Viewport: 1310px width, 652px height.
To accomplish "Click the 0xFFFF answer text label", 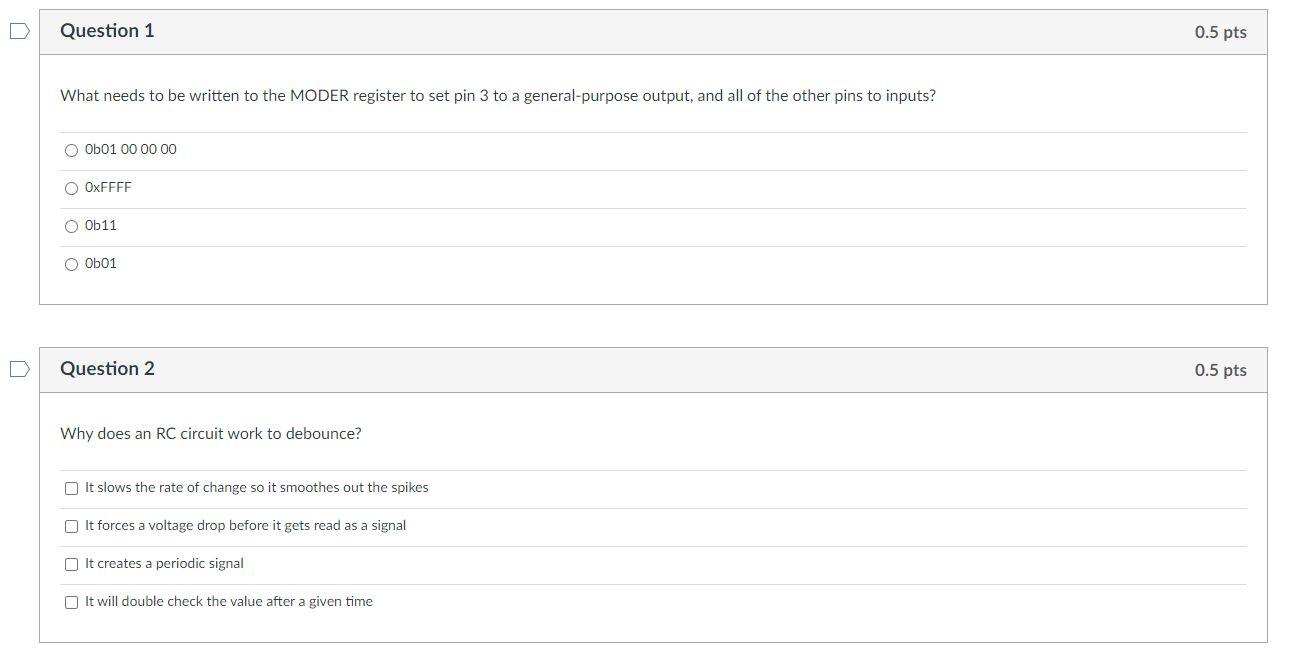I will click(x=107, y=187).
